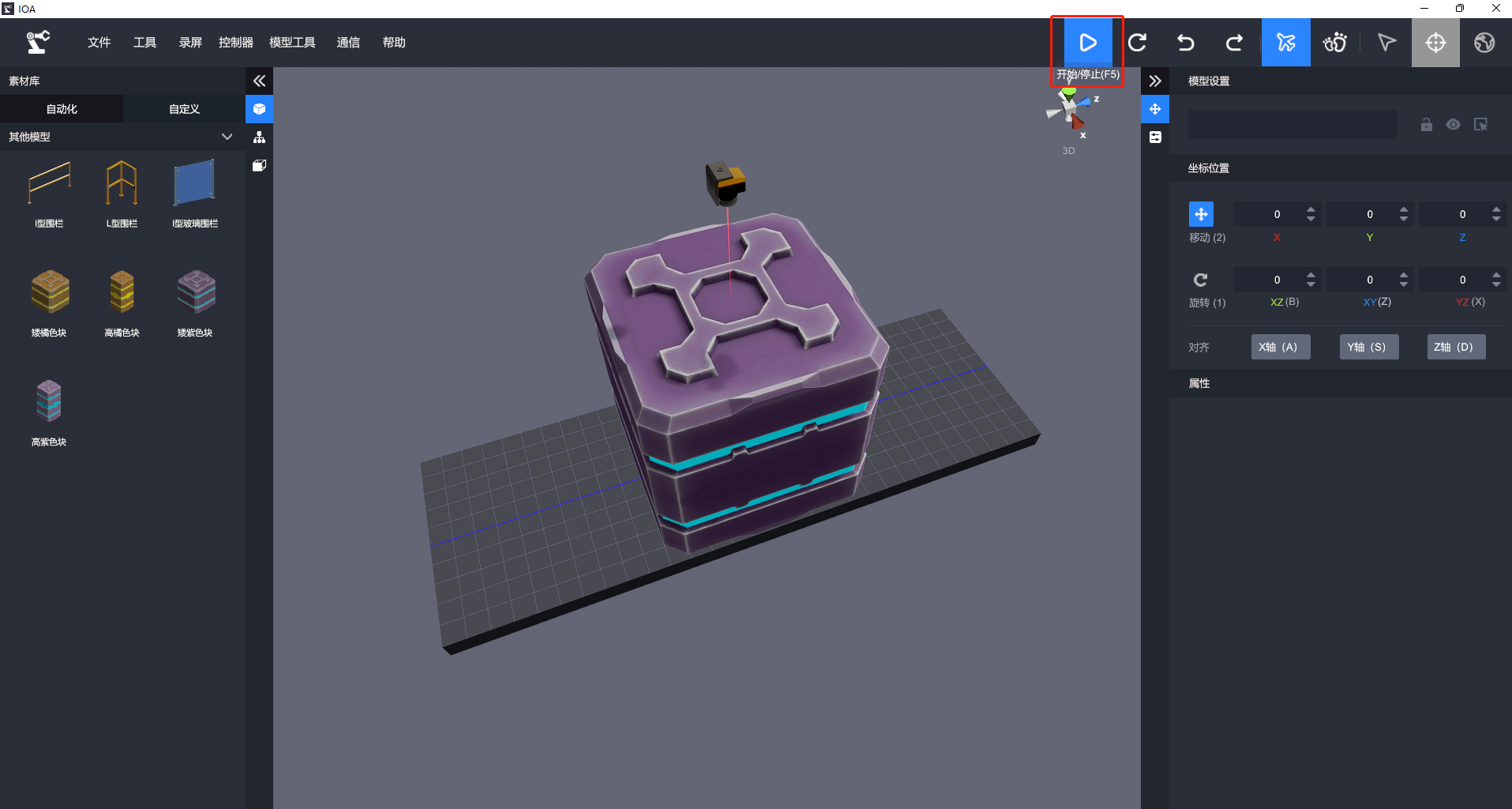1512x809 pixels.
Task: Increase rotation XZ(B) value with up arrow
Action: pyautogui.click(x=1311, y=275)
